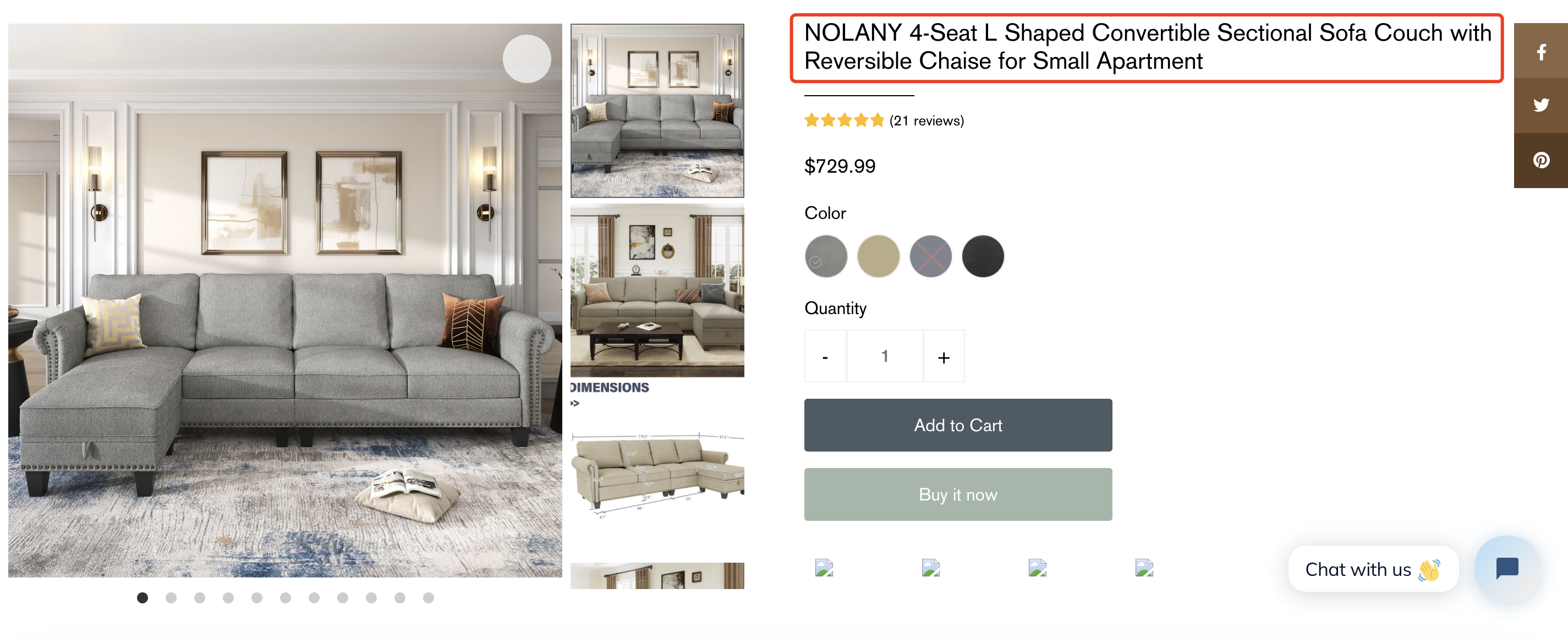Image resolution: width=1568 pixels, height=638 pixels.
Task: Share product on Twitter
Action: 1540,105
